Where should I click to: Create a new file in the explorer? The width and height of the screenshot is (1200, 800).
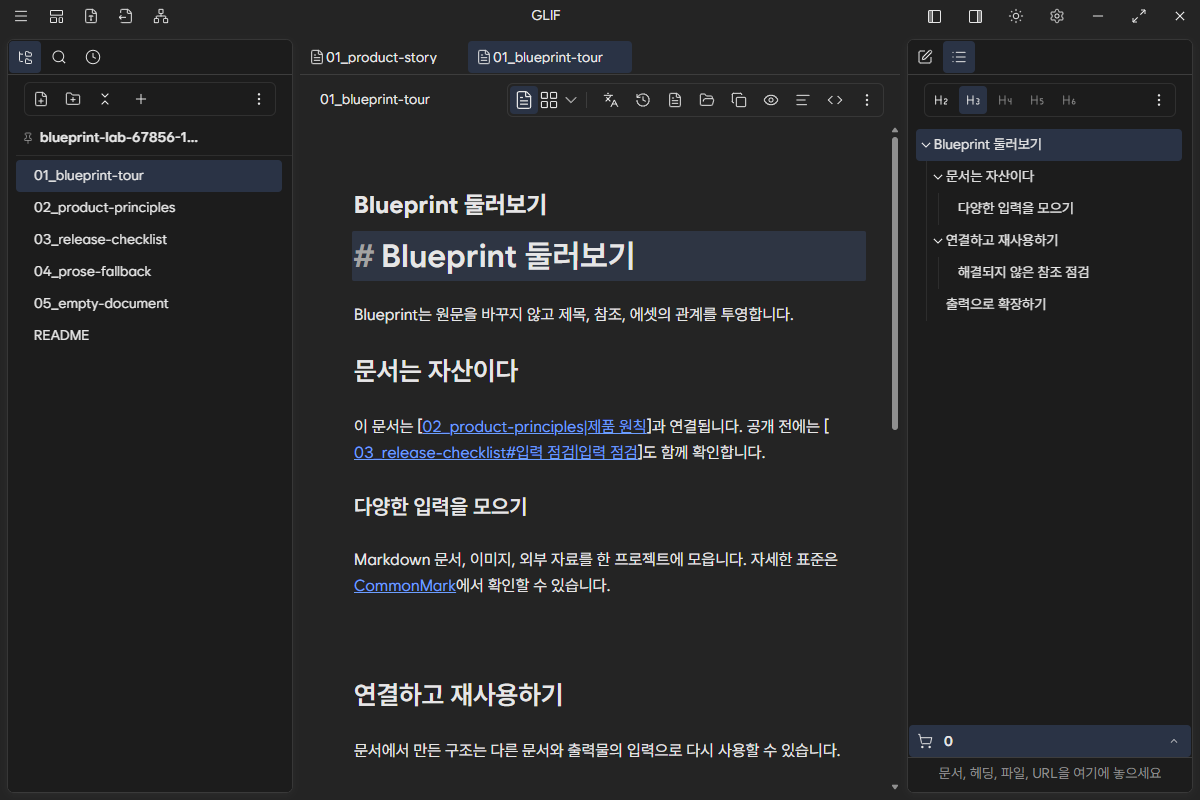coord(41,99)
